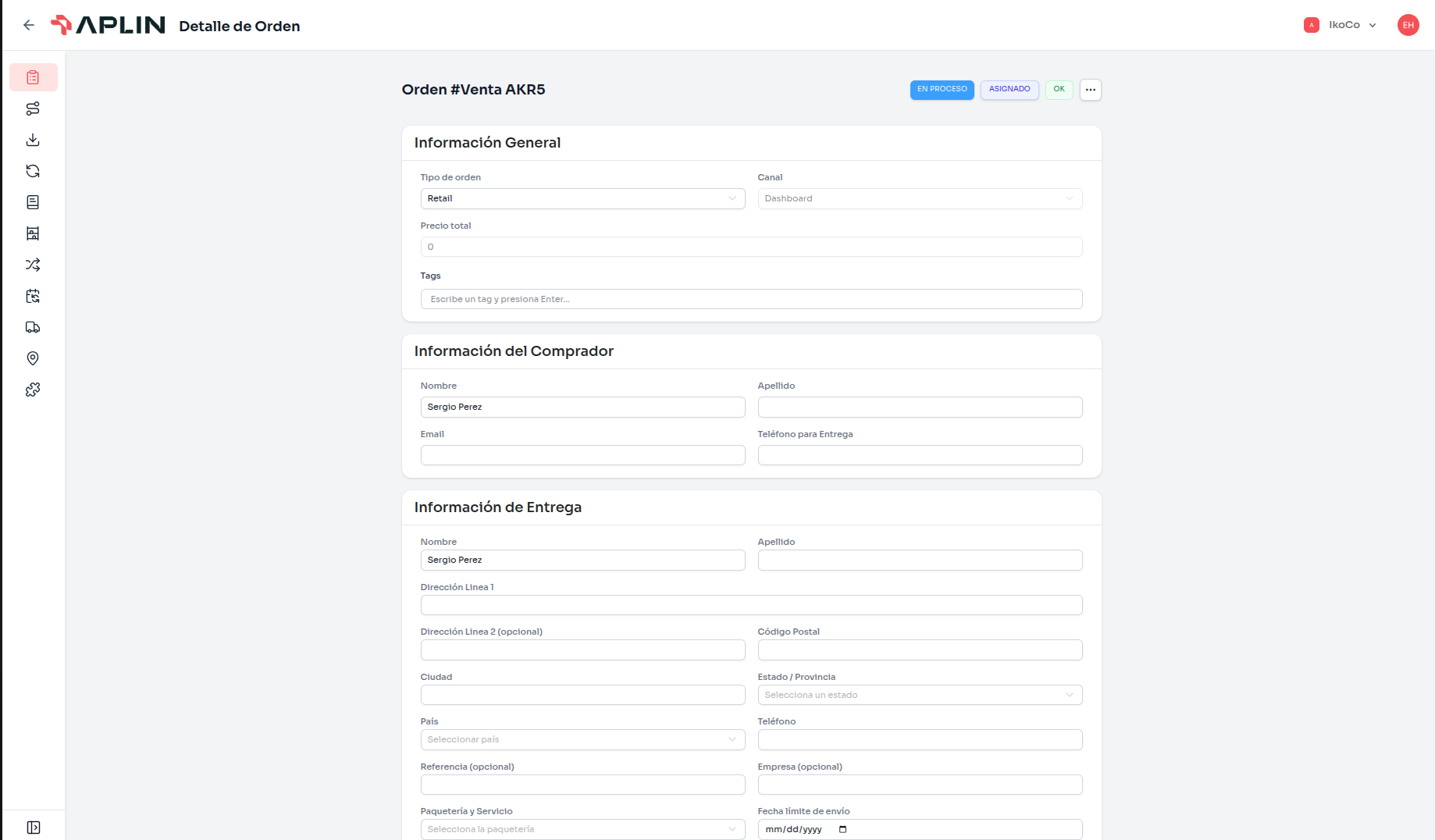Click the EN PROCESO status badge
1435x840 pixels.
point(942,90)
